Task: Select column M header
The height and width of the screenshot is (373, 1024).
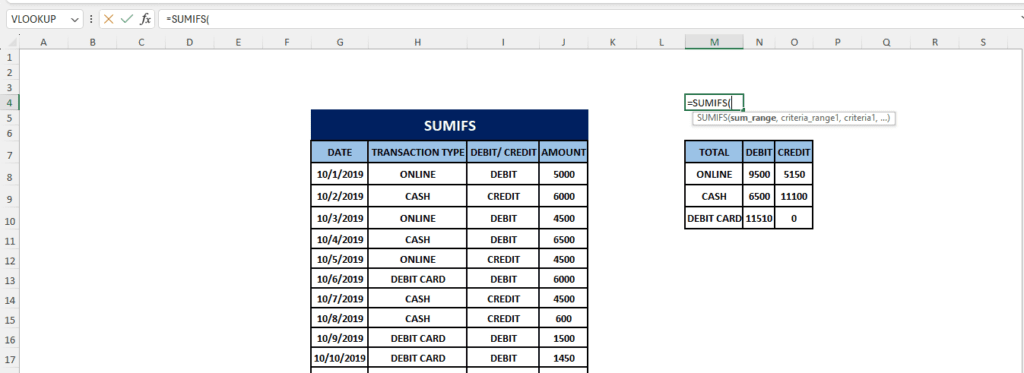Action: pyautogui.click(x=714, y=42)
